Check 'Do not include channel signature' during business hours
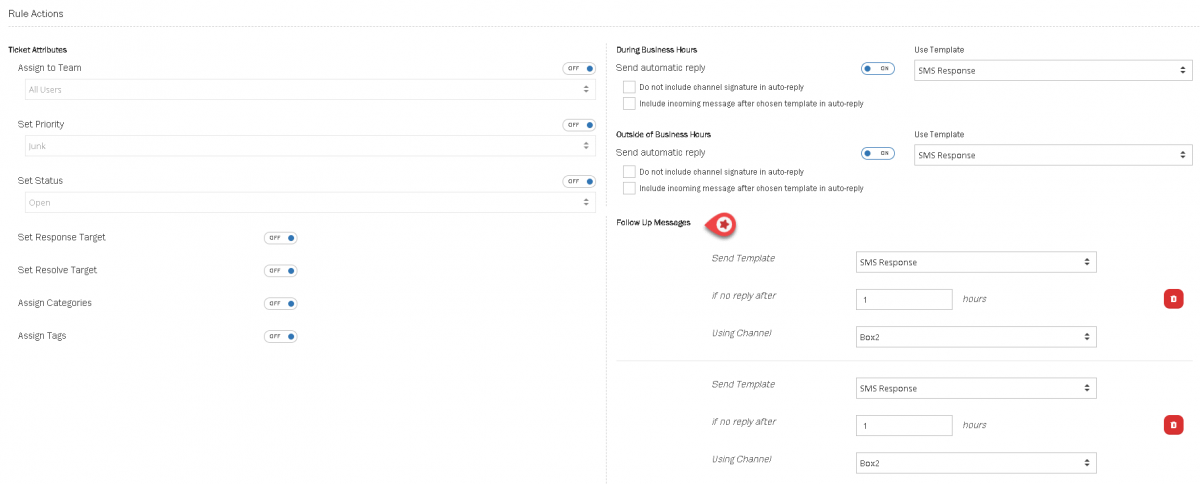This screenshot has height=484, width=1200. [629, 87]
